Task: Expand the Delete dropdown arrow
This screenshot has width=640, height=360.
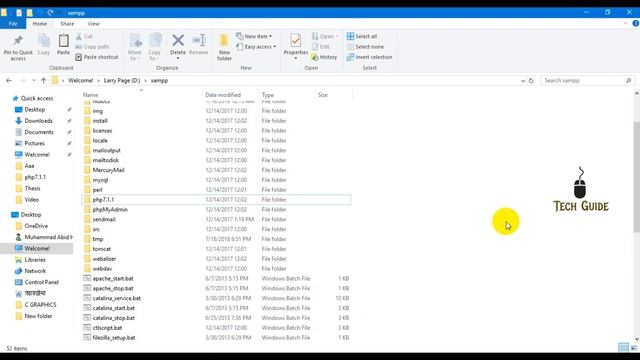Action: 178,58
